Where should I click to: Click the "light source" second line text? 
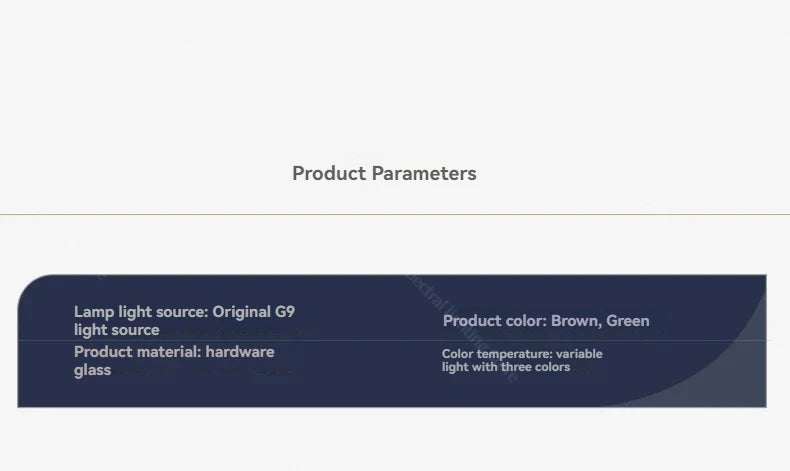116,330
